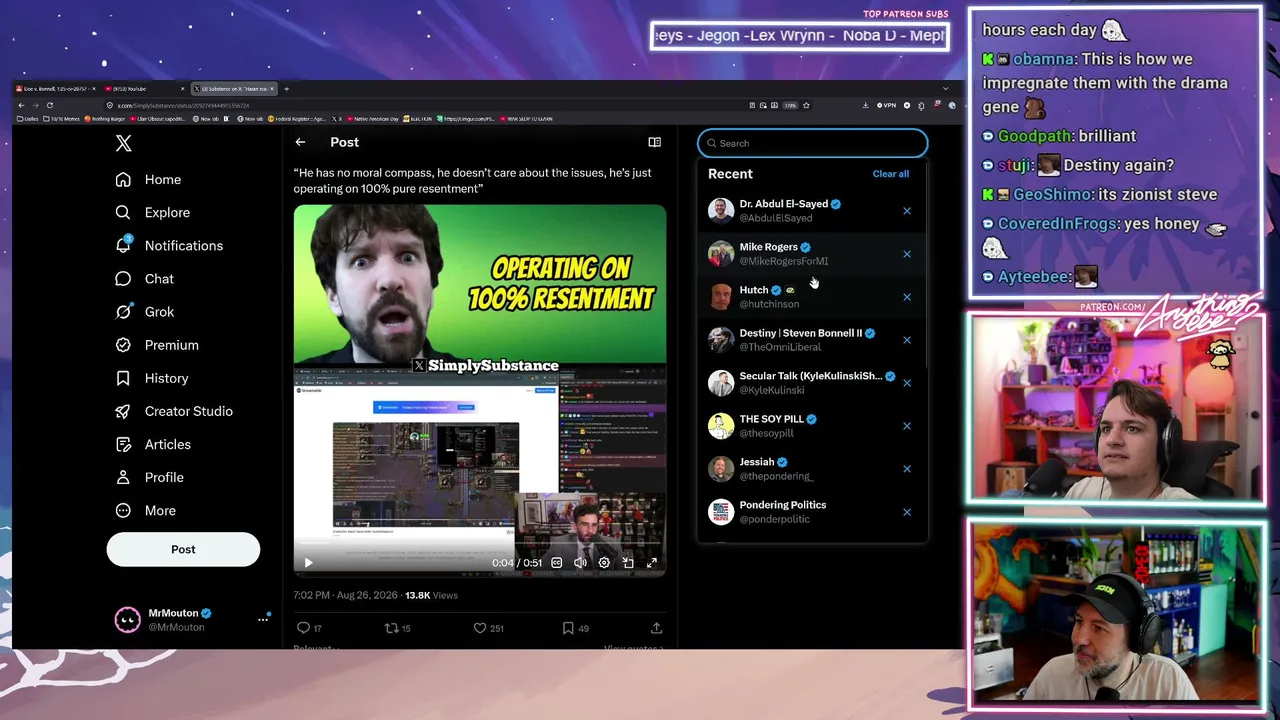This screenshot has height=720, width=1280.
Task: Remove Hutch from recent searches
Action: pyautogui.click(x=907, y=297)
